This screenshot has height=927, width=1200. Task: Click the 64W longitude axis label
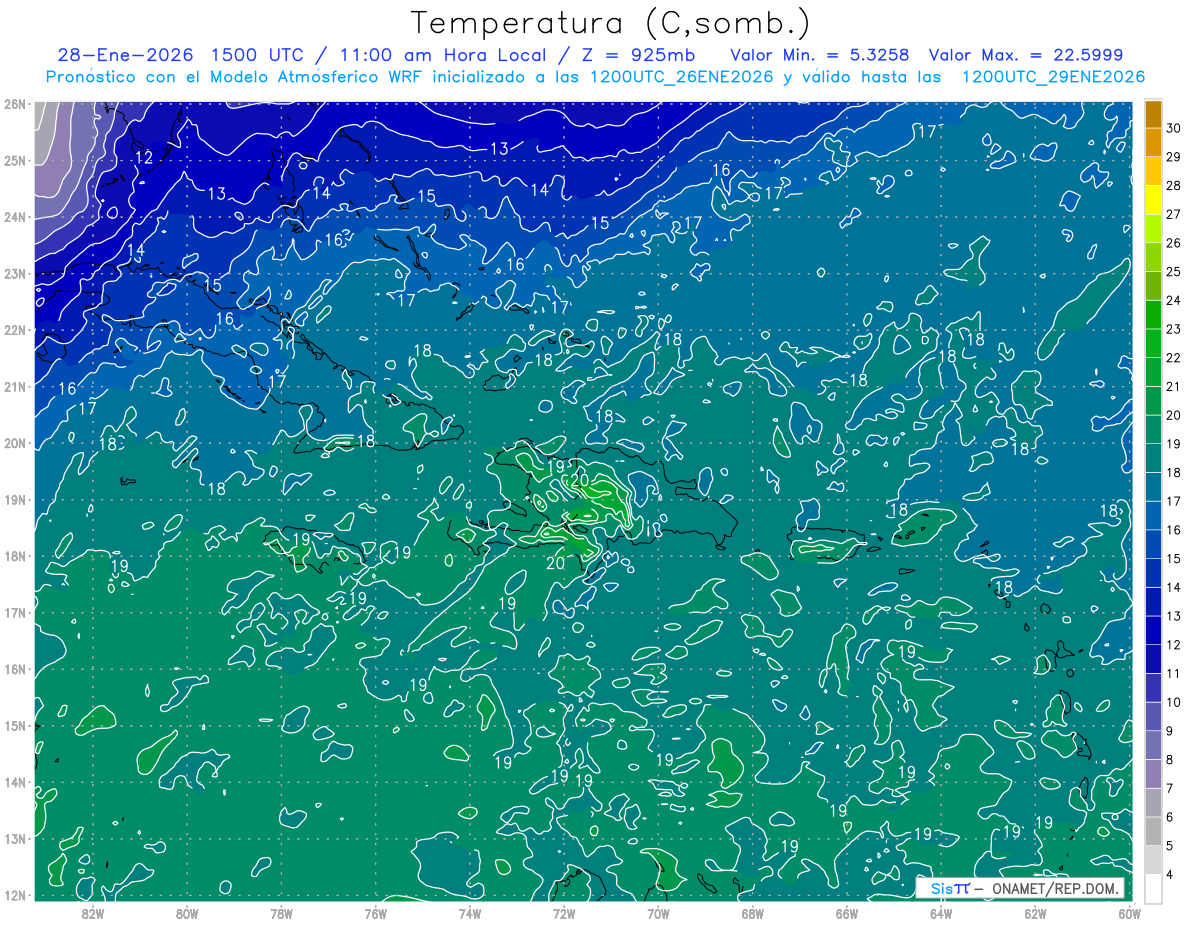[x=941, y=913]
